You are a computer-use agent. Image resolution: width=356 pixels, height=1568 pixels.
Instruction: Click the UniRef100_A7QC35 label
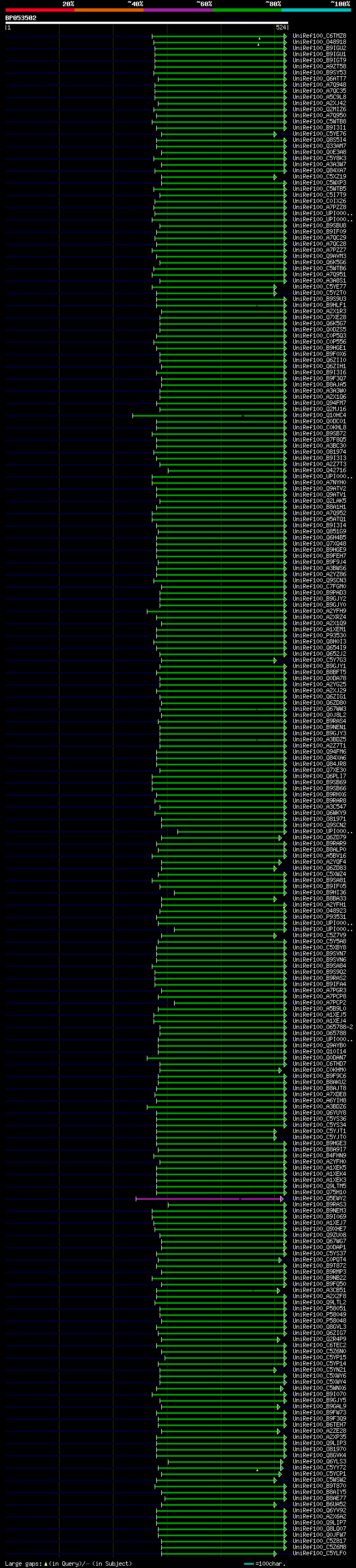coord(319,91)
